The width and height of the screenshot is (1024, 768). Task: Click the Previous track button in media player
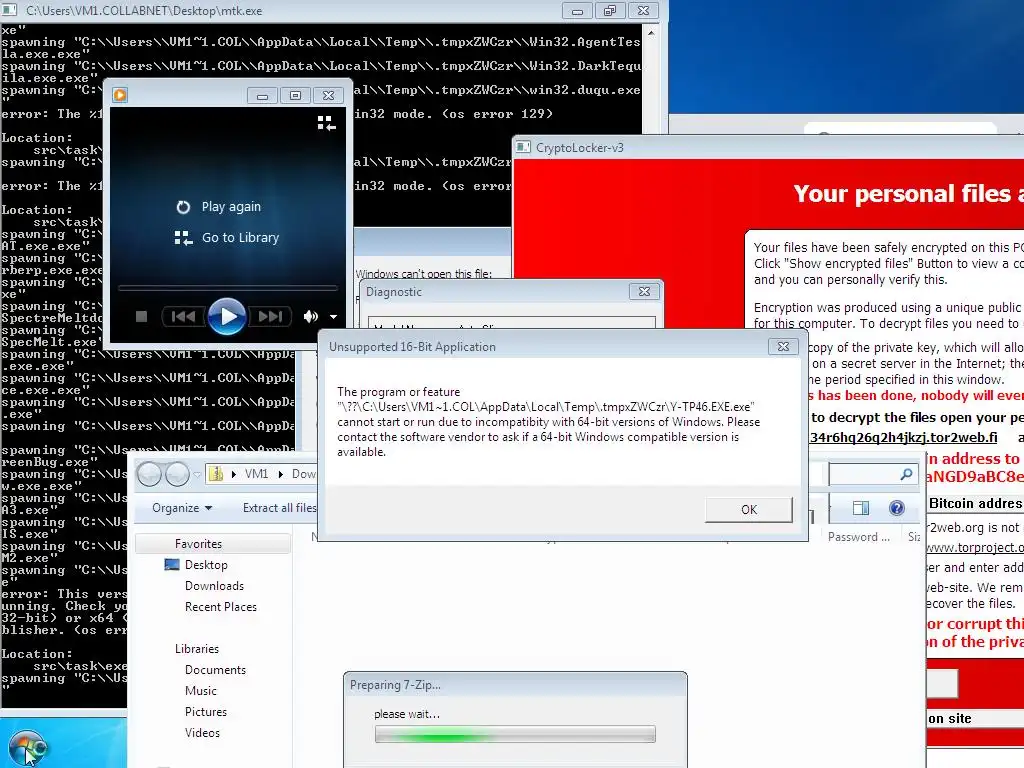click(183, 317)
